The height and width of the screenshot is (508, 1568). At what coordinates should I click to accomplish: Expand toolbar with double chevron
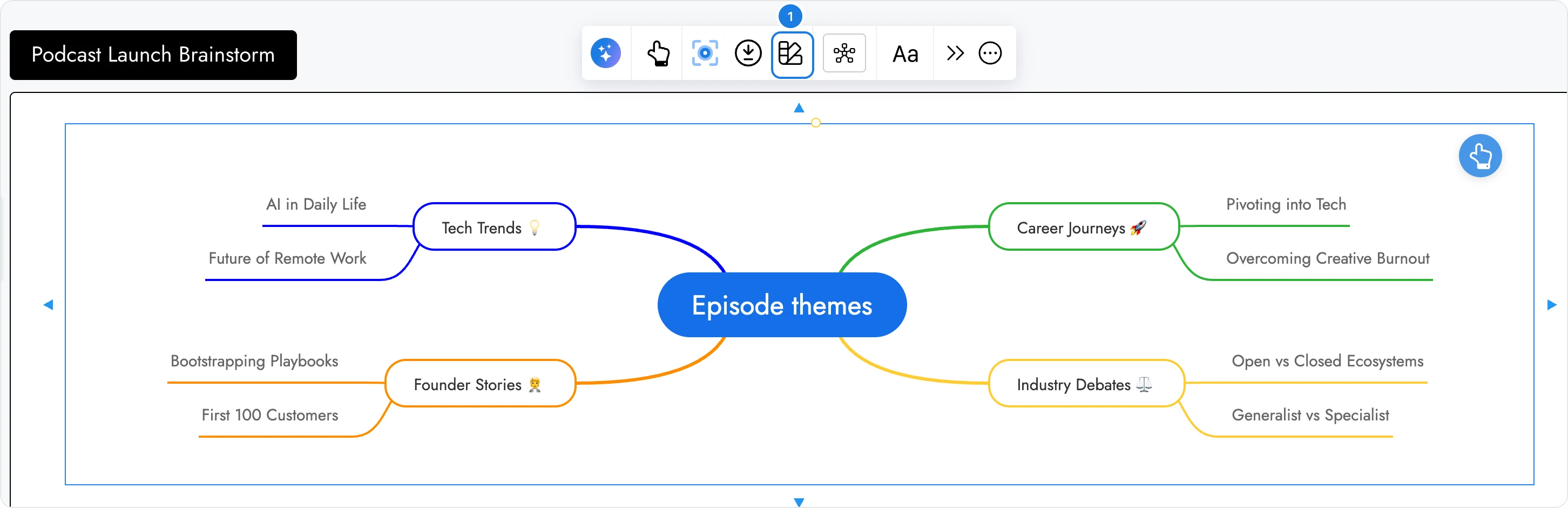tap(955, 54)
